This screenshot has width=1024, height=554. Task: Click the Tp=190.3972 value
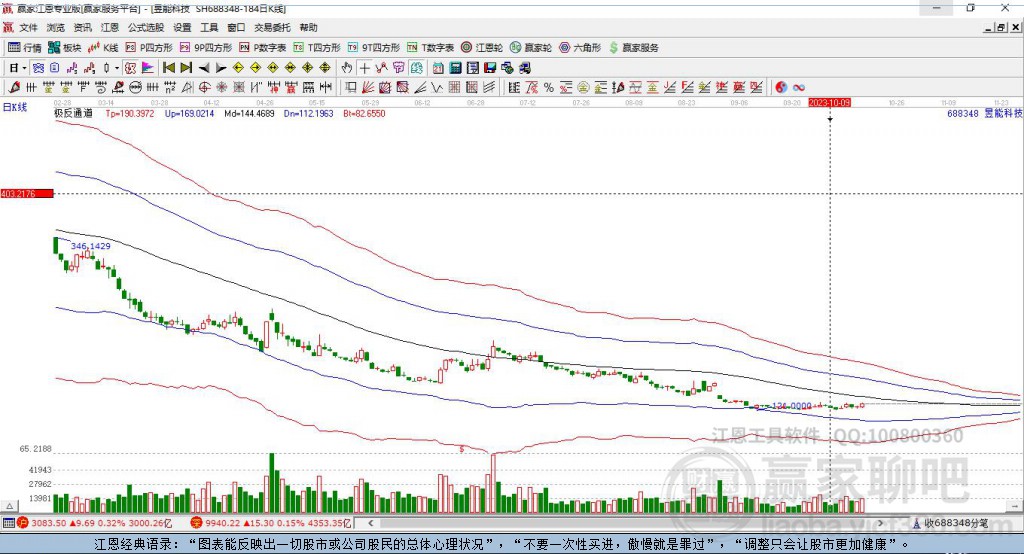(130, 113)
